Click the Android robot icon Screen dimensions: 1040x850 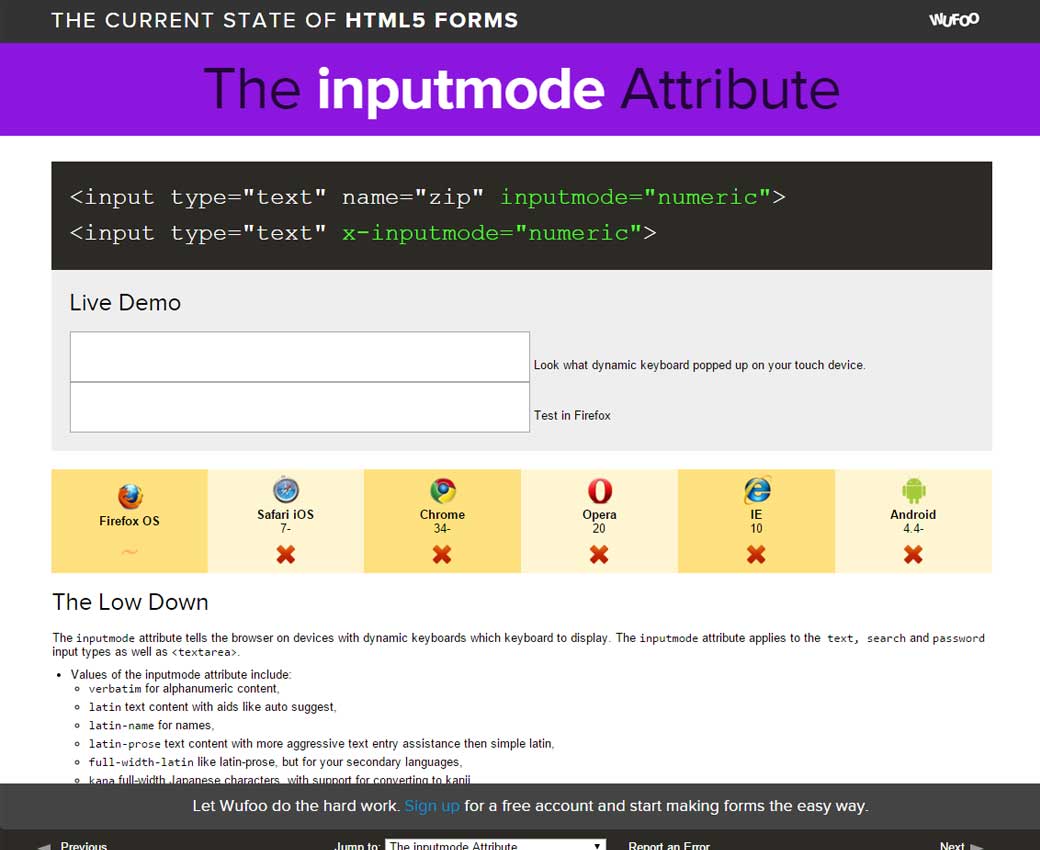pos(913,490)
